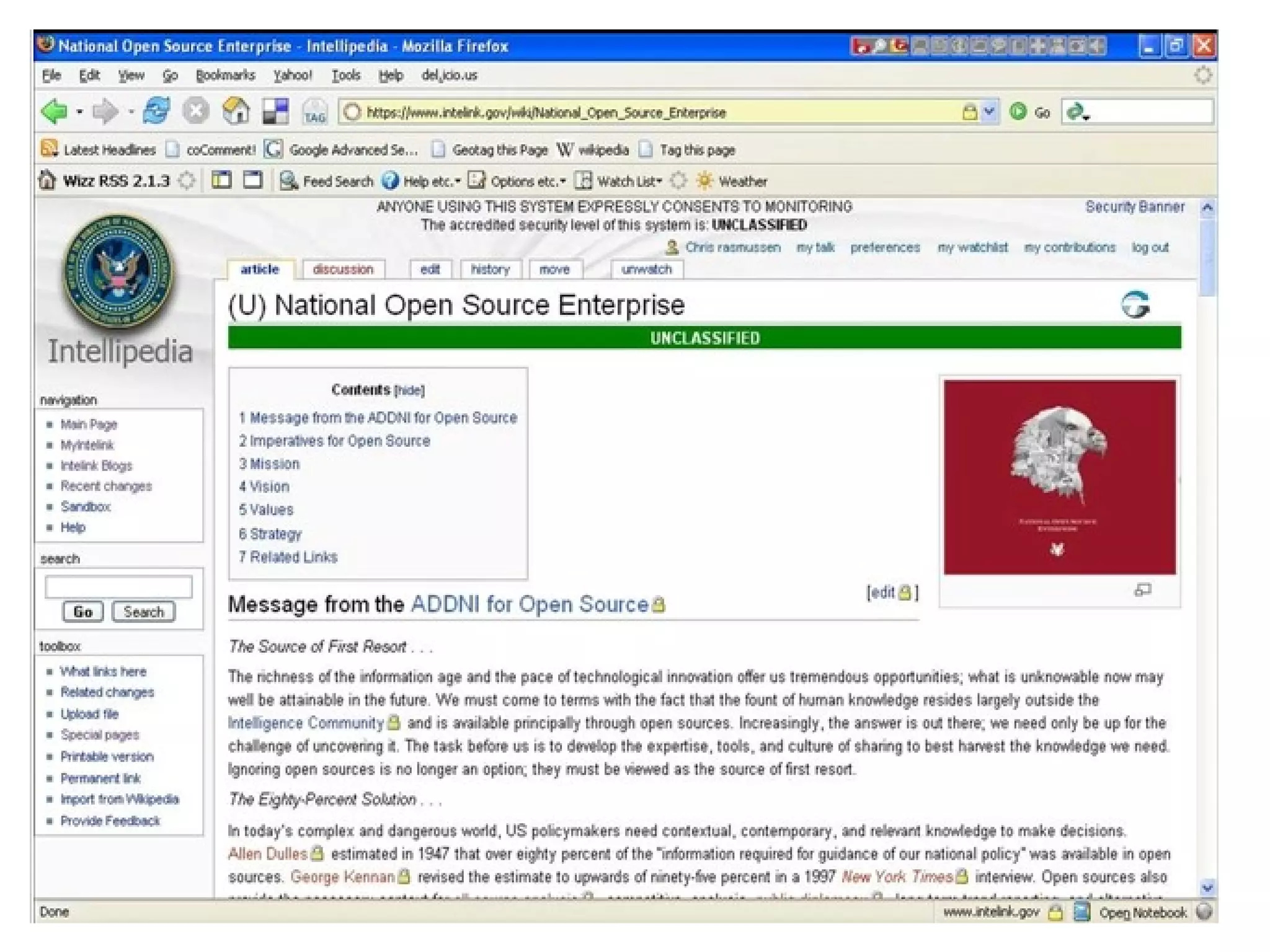Screen dimensions: 1270x952
Task: Enlarge the eagle image using magnify icon
Action: point(1142,590)
